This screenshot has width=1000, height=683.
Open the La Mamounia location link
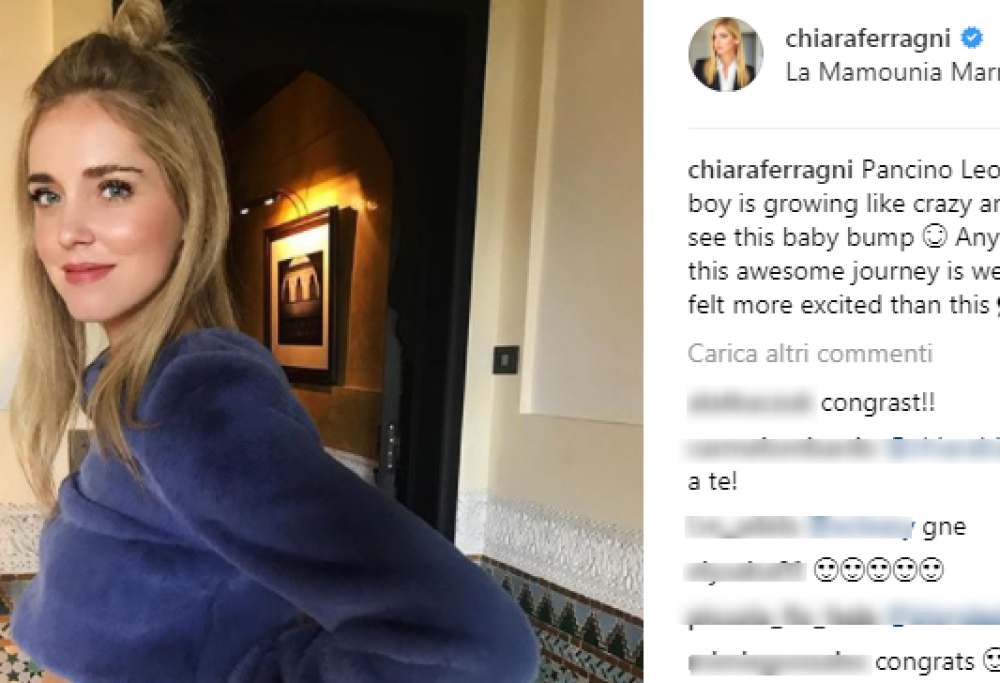893,72
